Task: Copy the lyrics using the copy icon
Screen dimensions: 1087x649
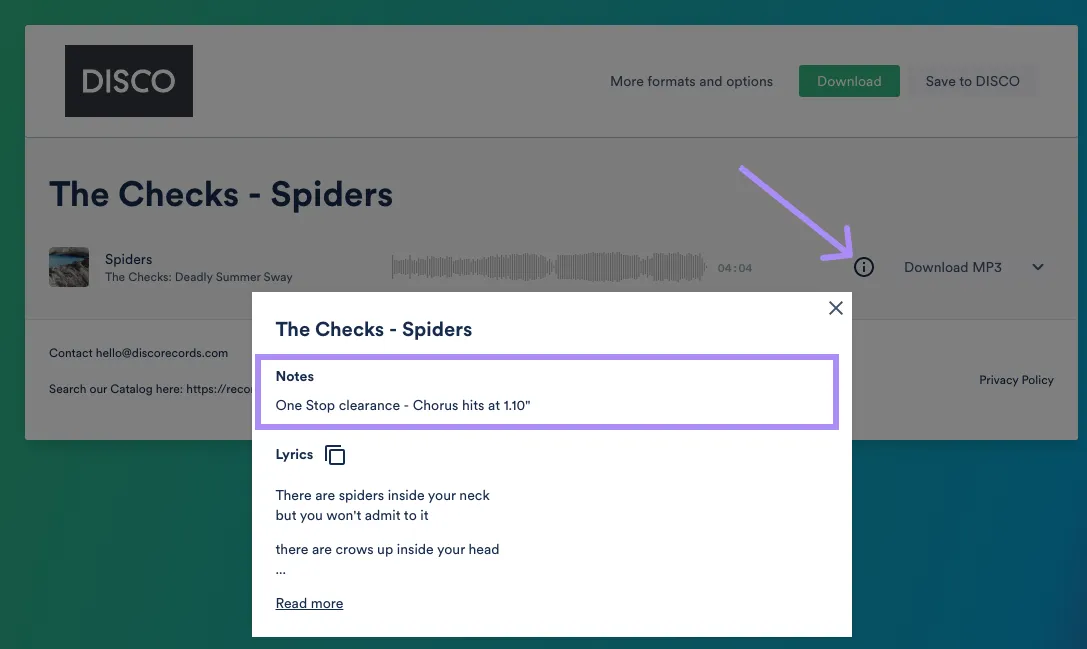Action: (336, 455)
